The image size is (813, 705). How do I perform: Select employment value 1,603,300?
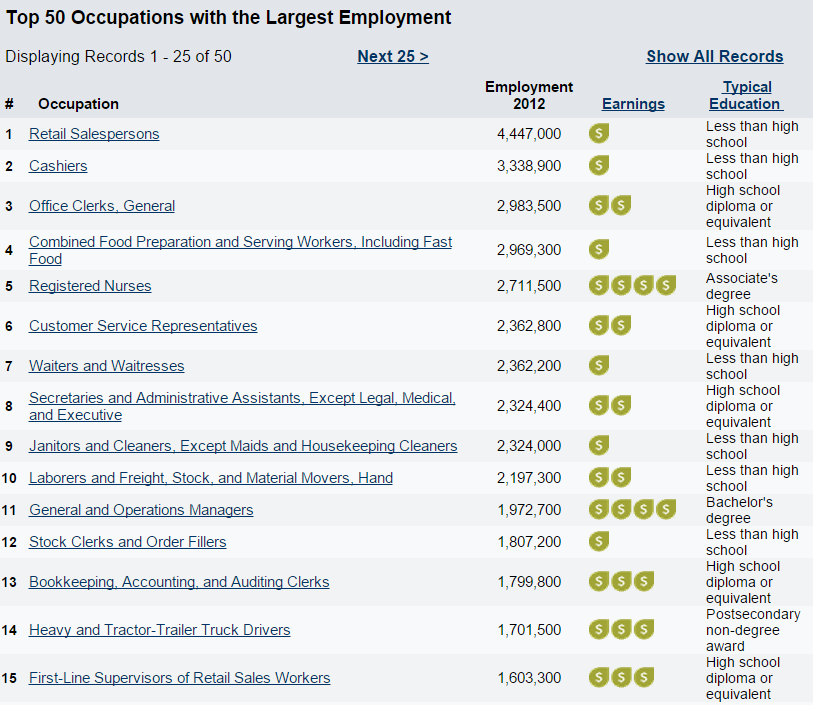[529, 678]
